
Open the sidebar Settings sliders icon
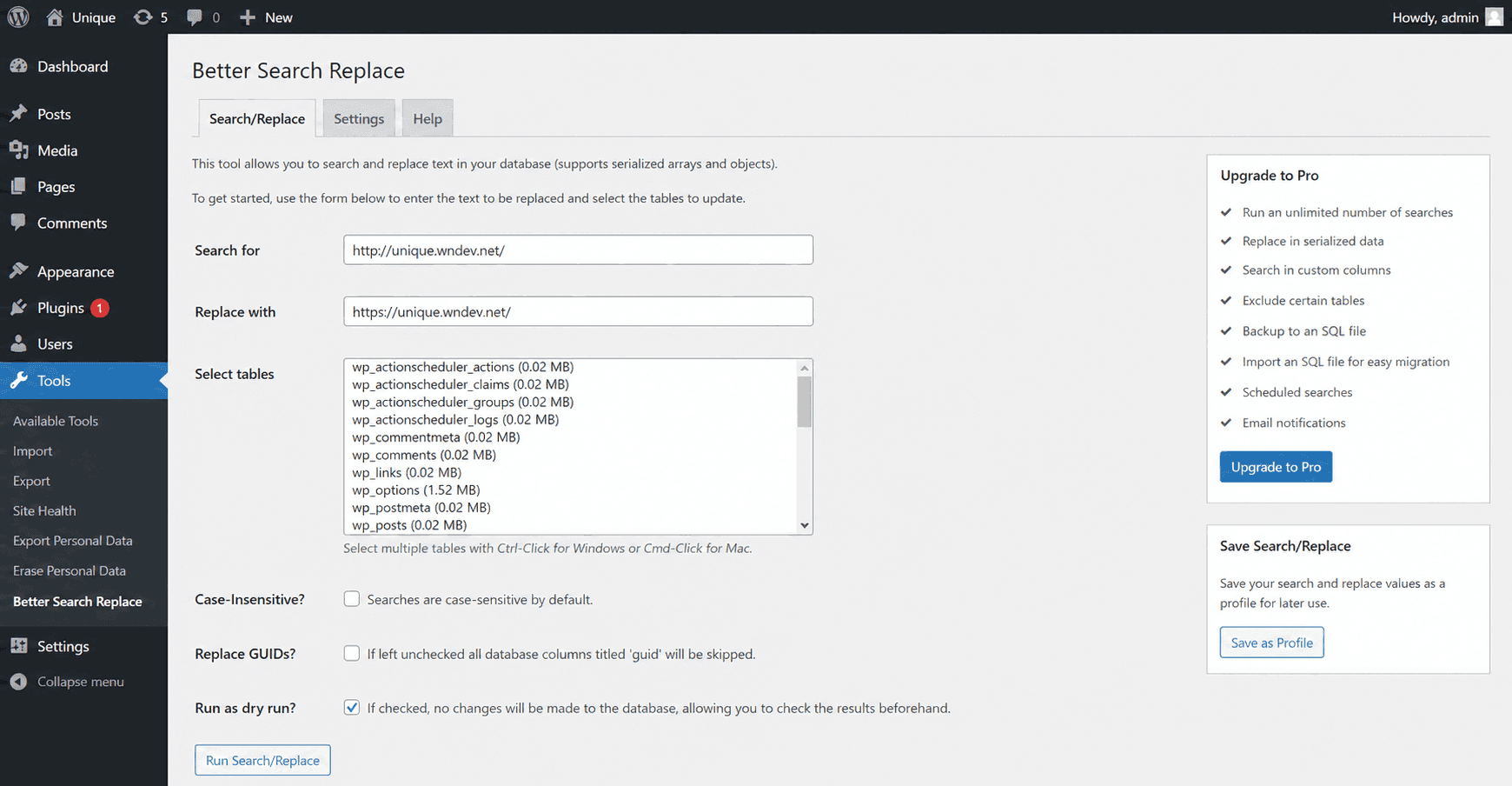[x=18, y=646]
